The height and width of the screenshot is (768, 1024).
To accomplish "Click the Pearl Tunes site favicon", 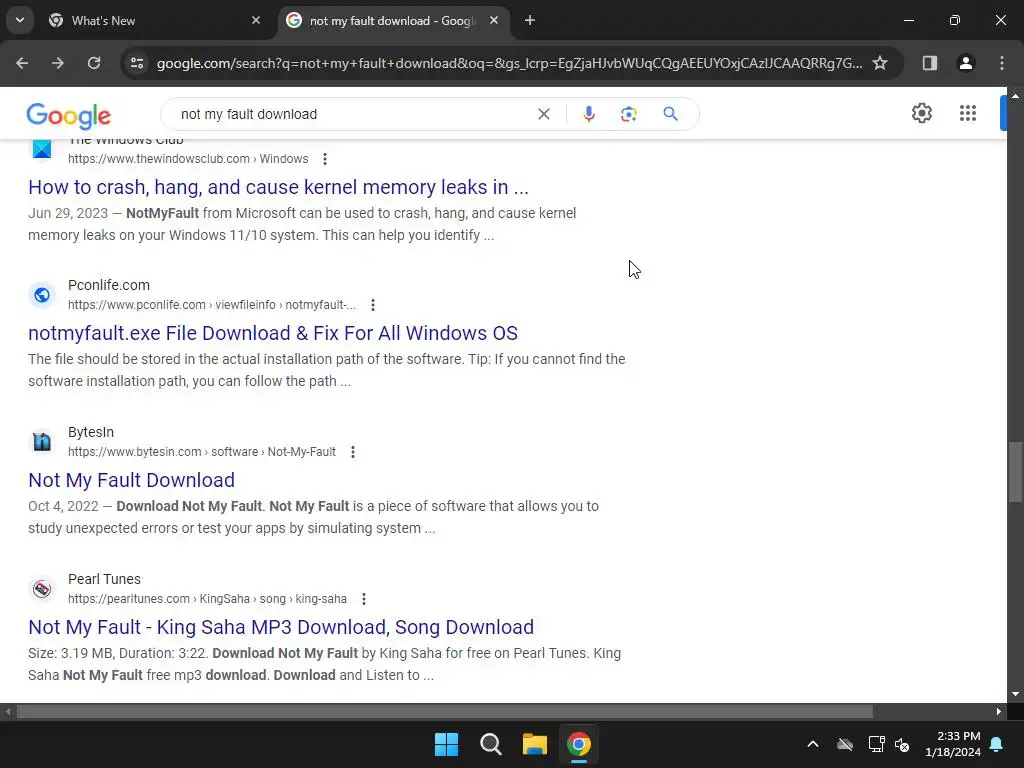I will (42, 589).
